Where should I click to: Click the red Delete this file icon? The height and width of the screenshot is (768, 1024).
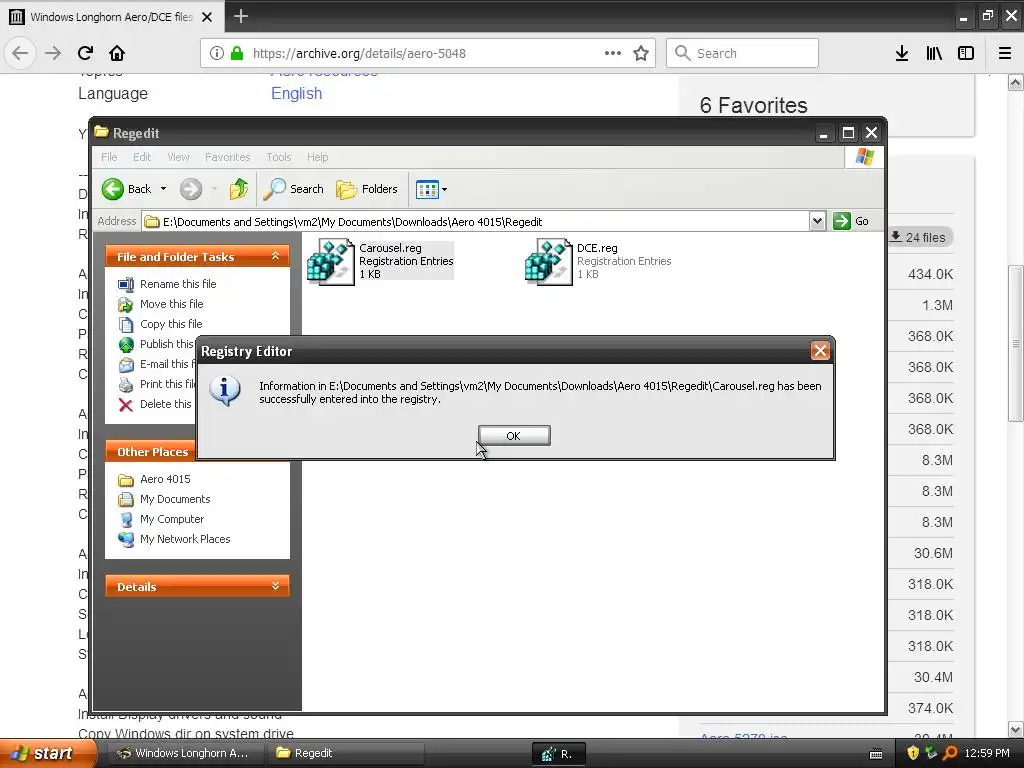pos(126,405)
